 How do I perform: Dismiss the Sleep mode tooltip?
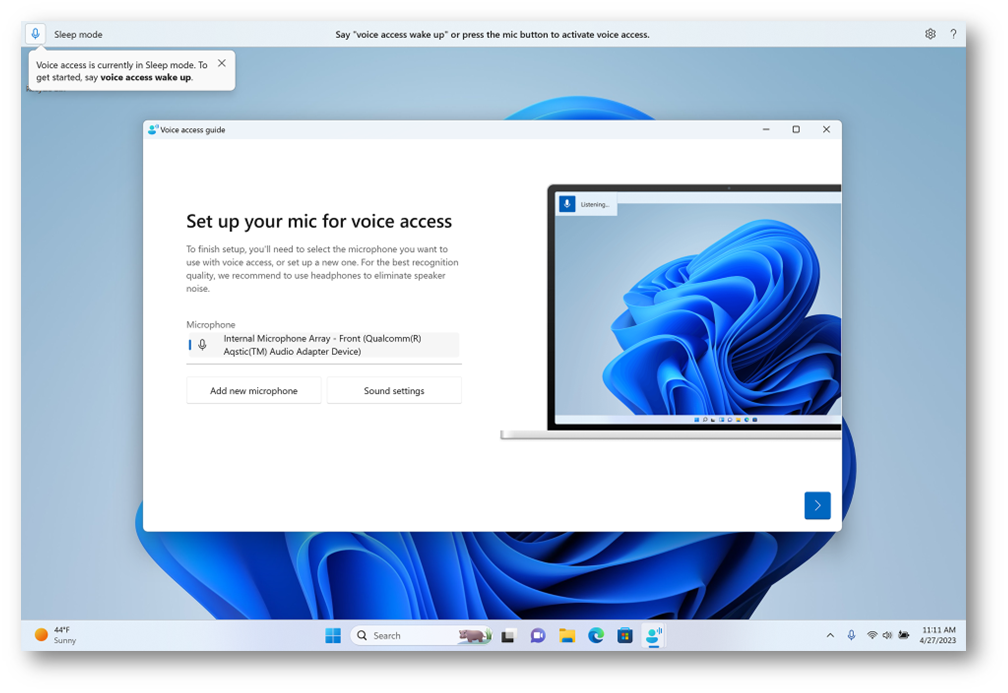click(x=221, y=63)
